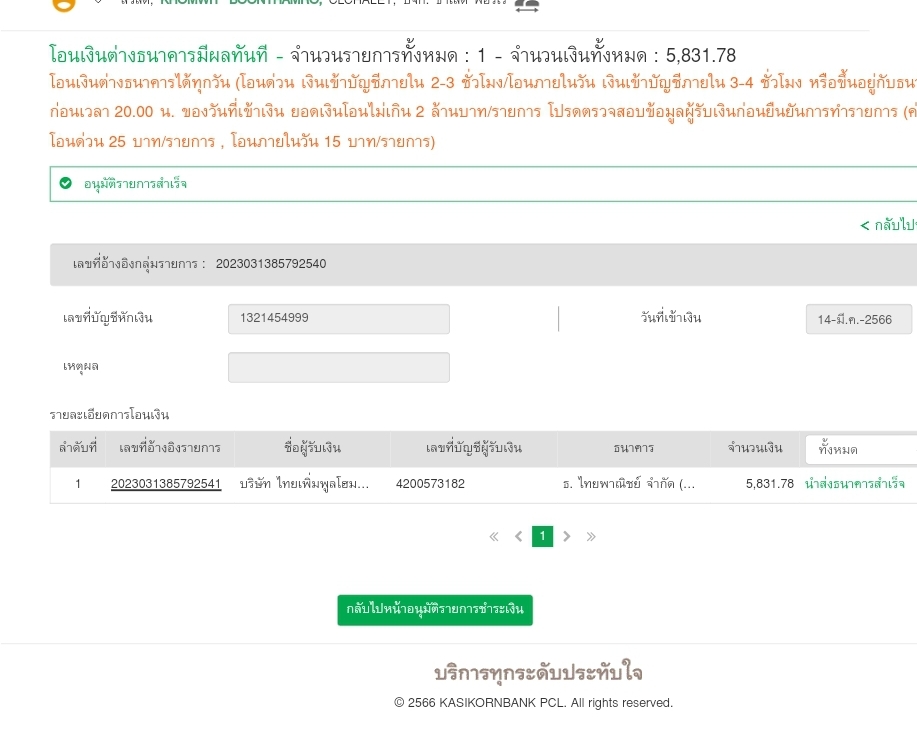This screenshot has height=730, width=917.
Task: Go to first page of results
Action: (494, 537)
